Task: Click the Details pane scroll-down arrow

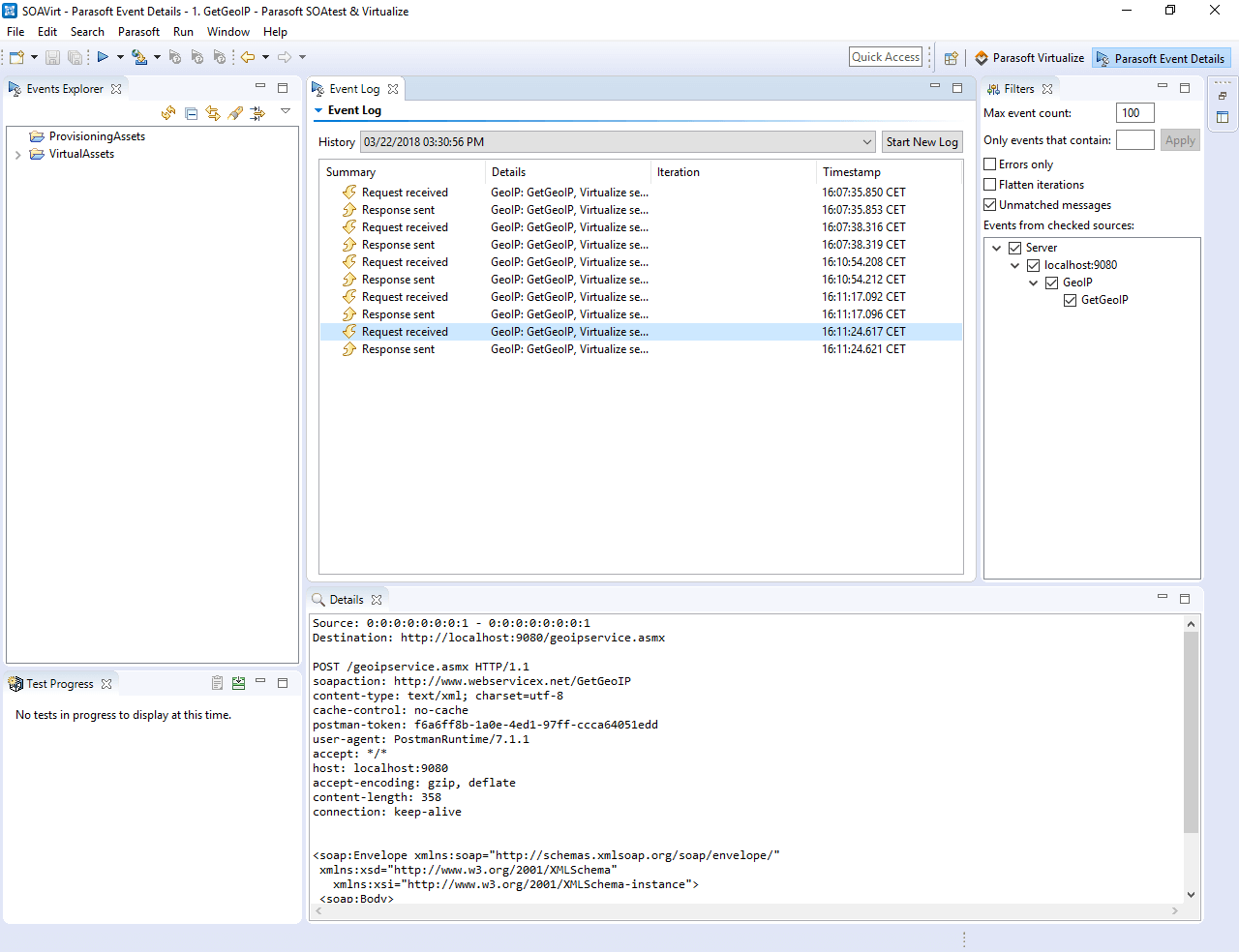Action: coord(1191,895)
